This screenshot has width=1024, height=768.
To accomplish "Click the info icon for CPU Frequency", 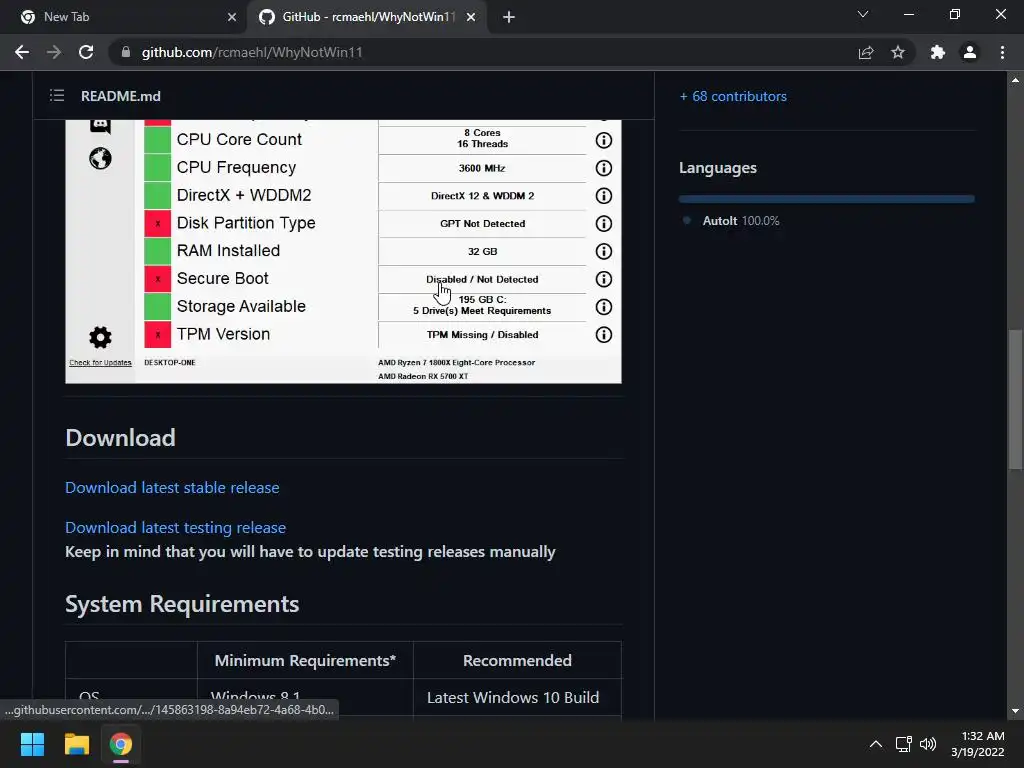I will click(x=603, y=168).
